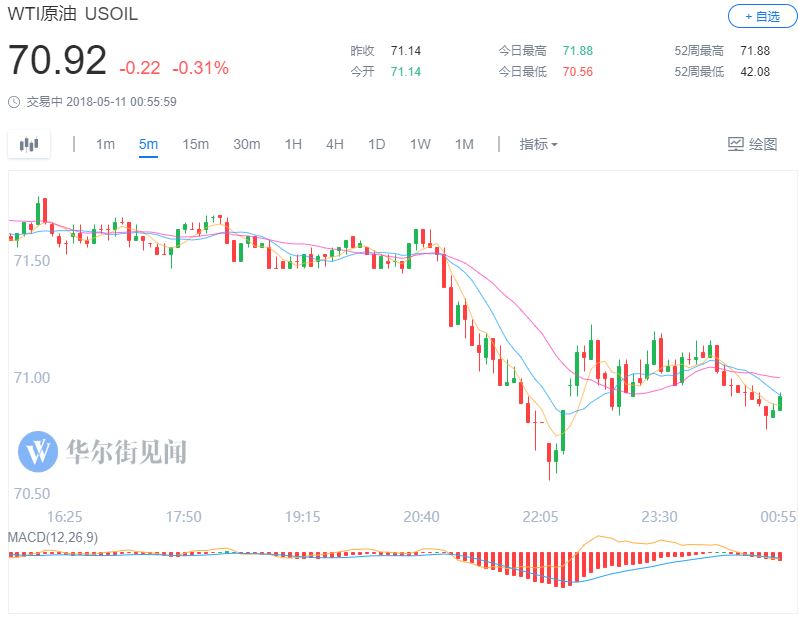Open the 绘图 drawing tools
Image resolution: width=798 pixels, height=622 pixels.
coord(752,145)
